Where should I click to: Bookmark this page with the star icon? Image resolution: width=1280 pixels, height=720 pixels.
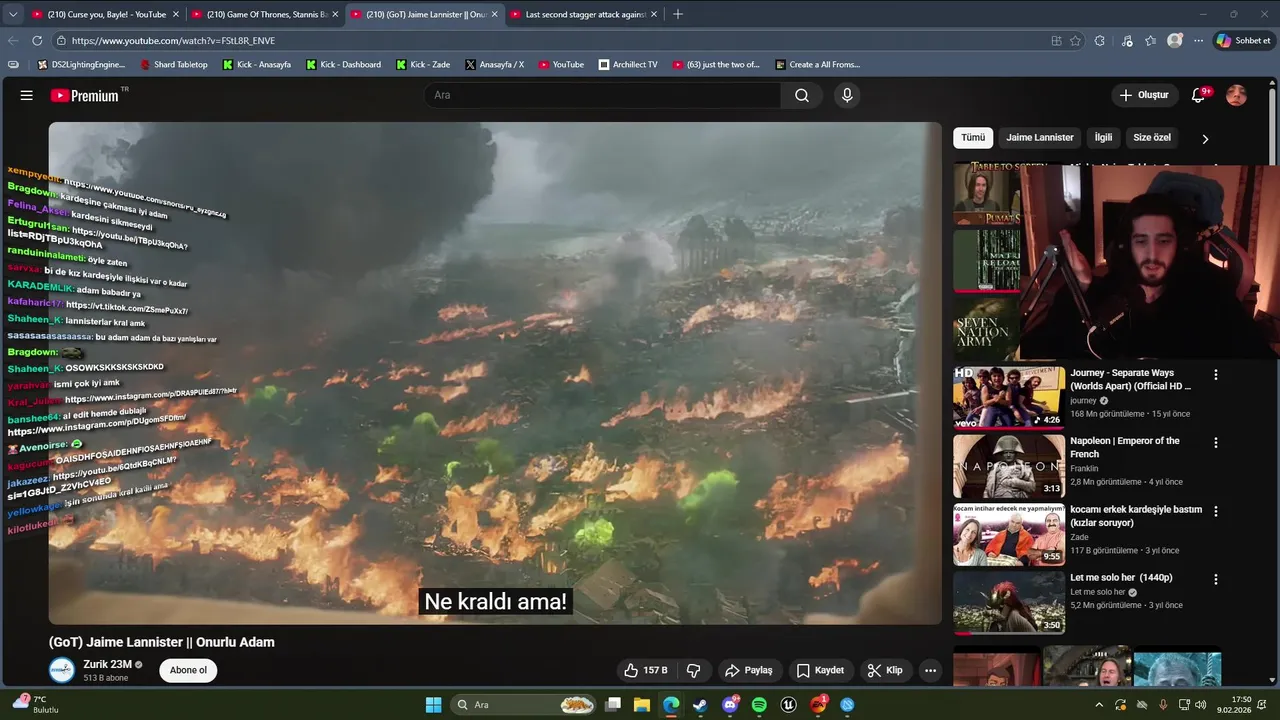pos(1075,41)
